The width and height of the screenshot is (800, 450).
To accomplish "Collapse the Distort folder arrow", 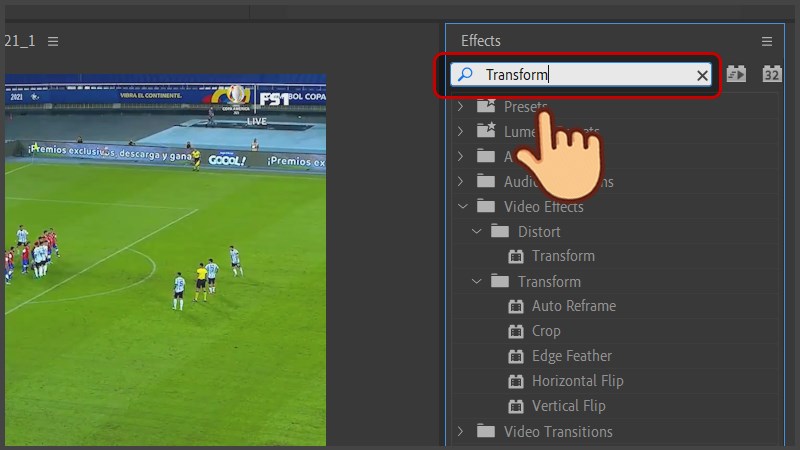I will [476, 232].
